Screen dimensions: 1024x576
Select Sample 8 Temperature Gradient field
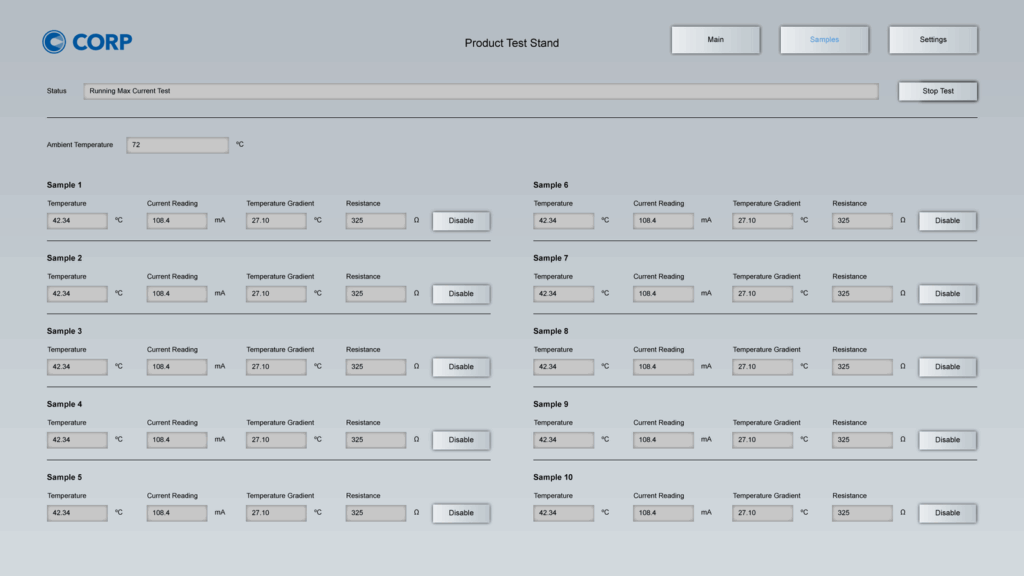click(x=763, y=367)
